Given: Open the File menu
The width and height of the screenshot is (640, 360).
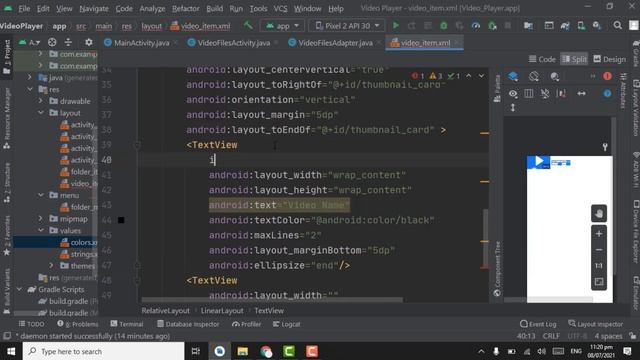Looking at the screenshot, I should tap(24, 9).
